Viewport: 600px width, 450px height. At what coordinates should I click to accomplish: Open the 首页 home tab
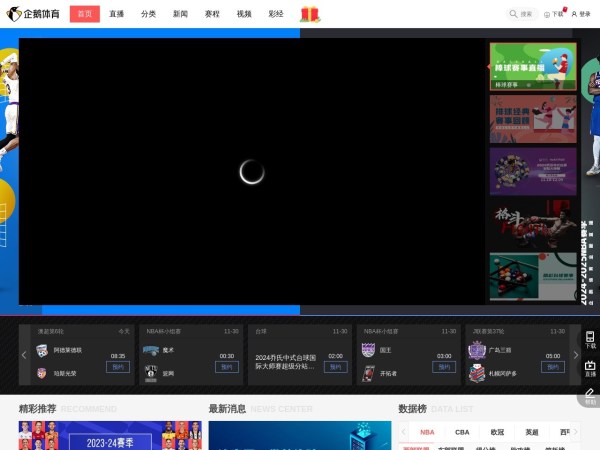coord(85,14)
